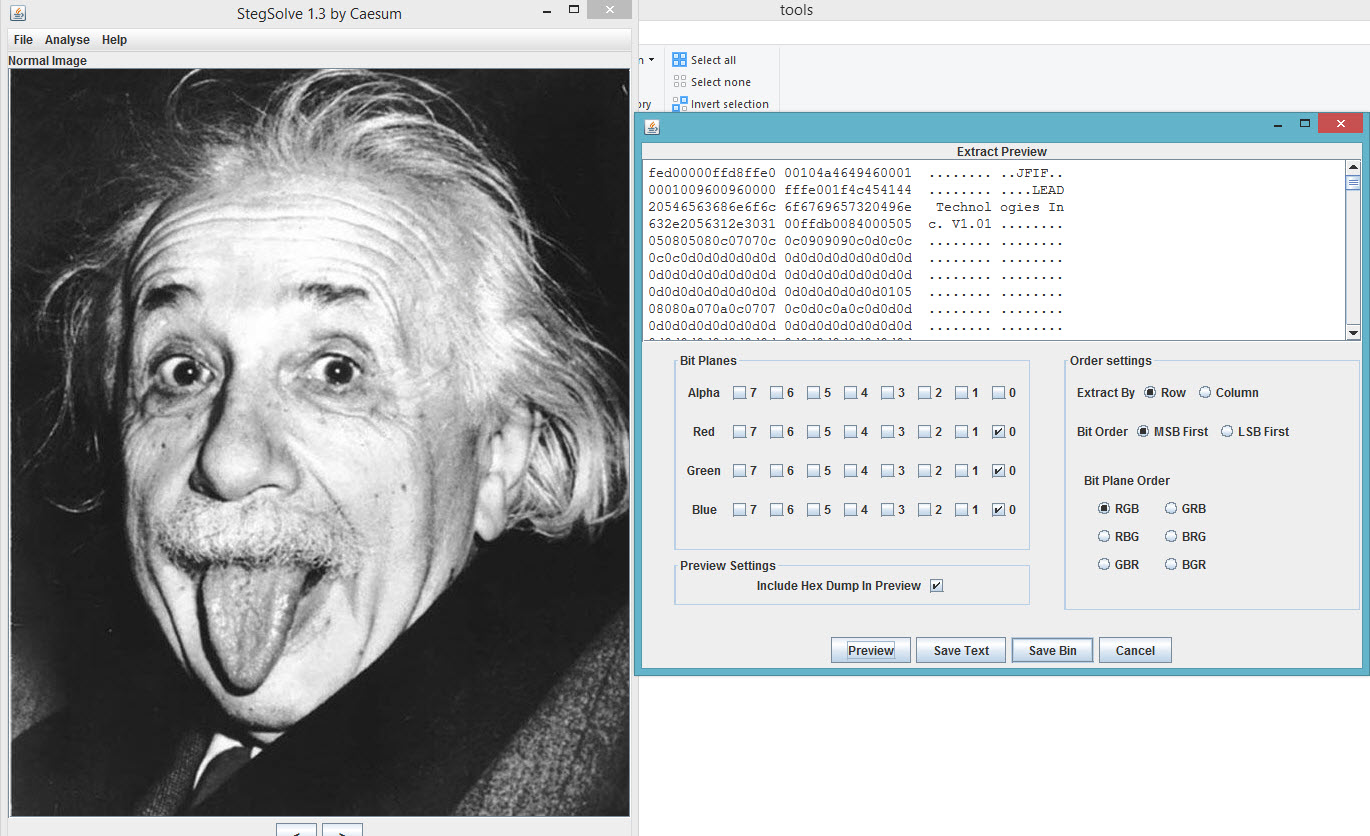This screenshot has height=836, width=1370.
Task: Select RGB bit plane order
Action: (1105, 509)
